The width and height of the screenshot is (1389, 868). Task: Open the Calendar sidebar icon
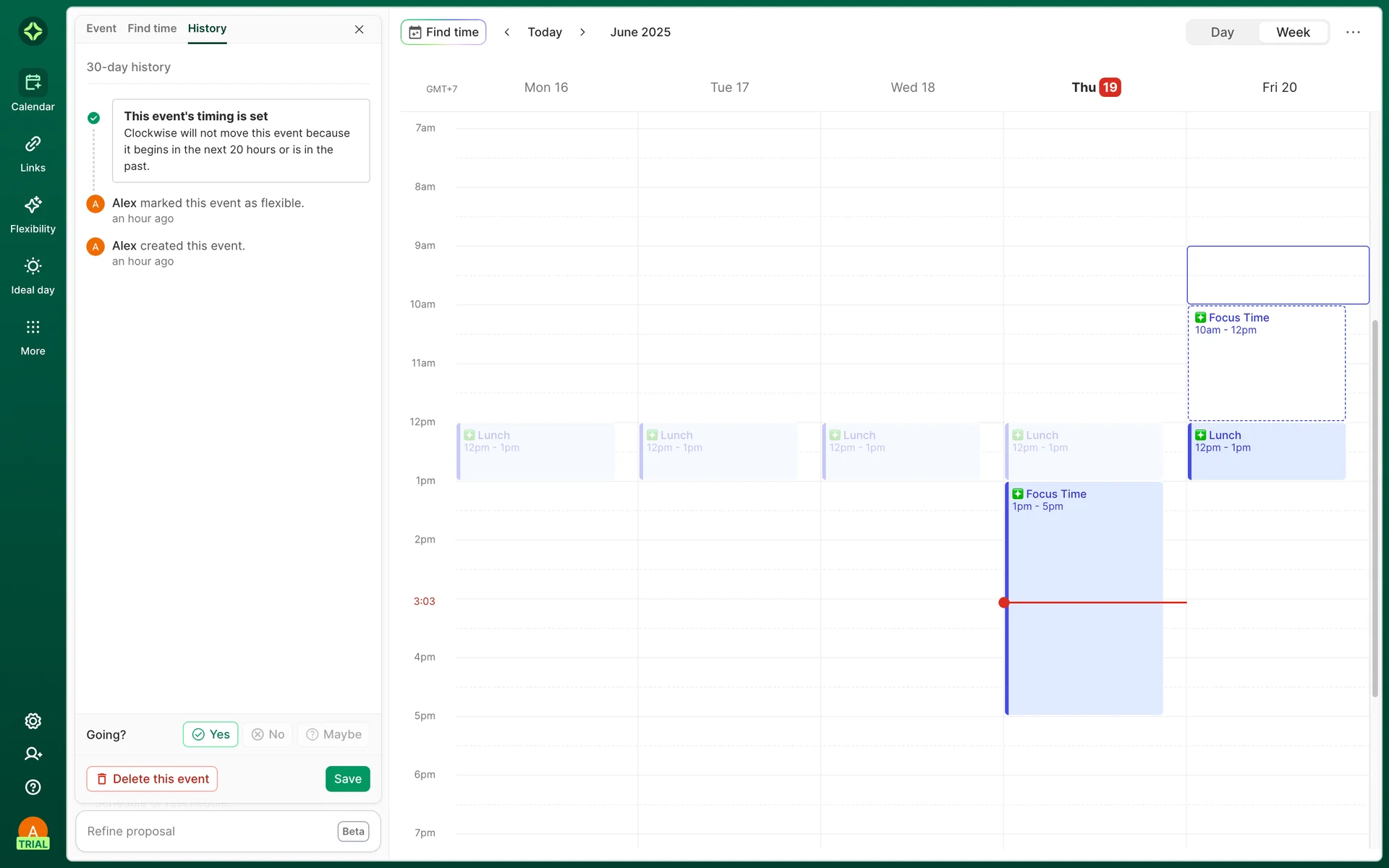point(33,83)
